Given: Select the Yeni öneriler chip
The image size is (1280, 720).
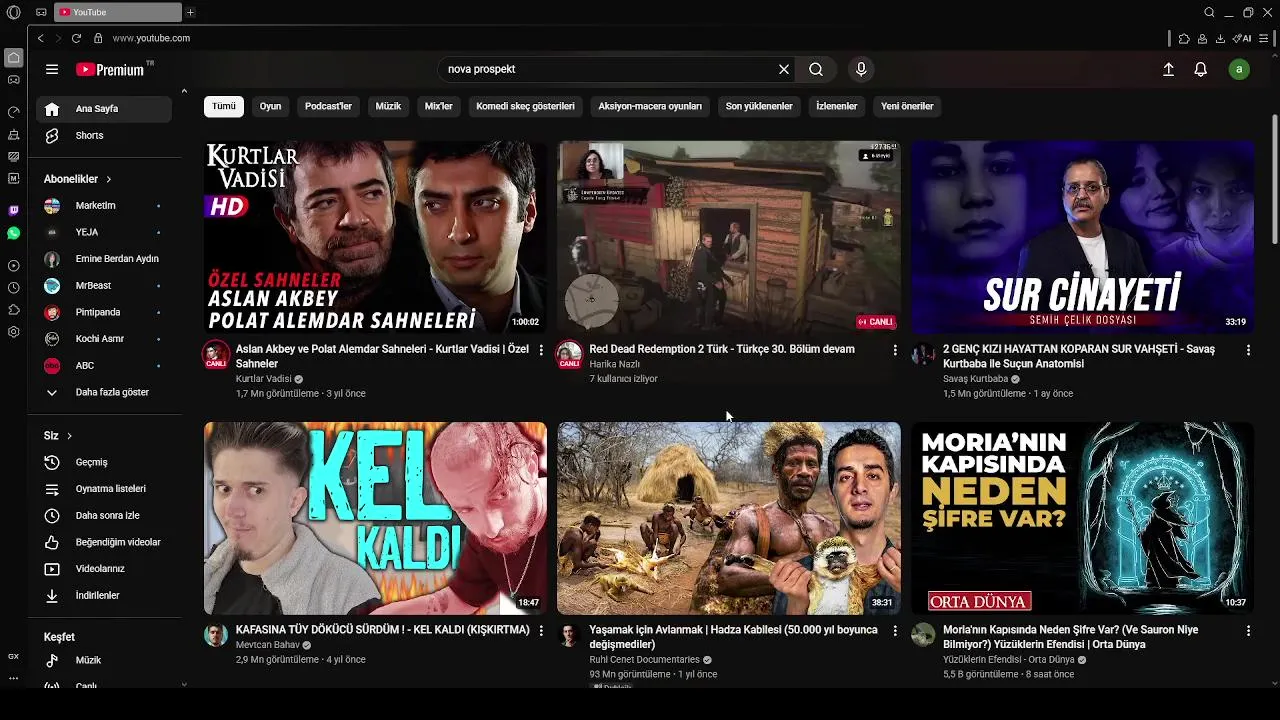Looking at the screenshot, I should pos(907,106).
